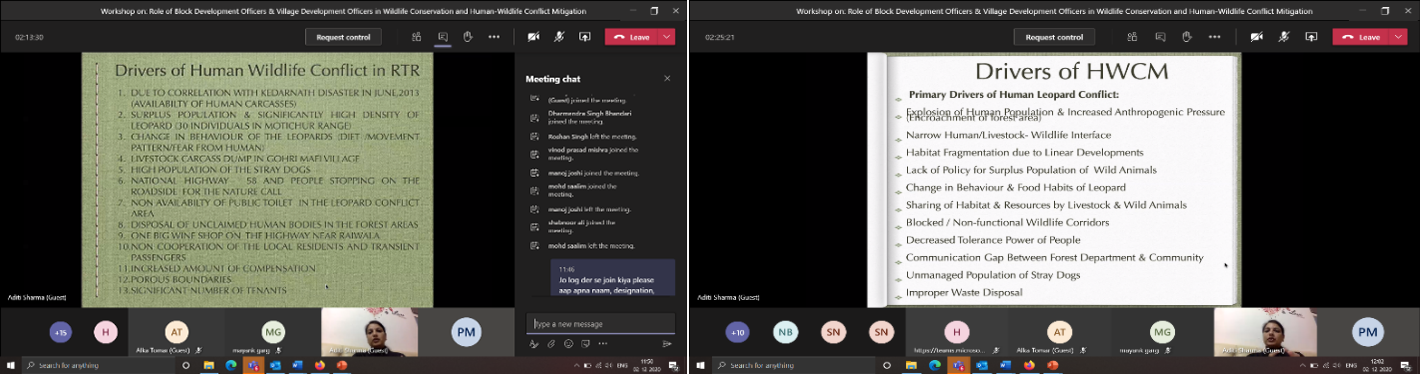The width and height of the screenshot is (1420, 374).
Task: Turn on camera in left Teams window
Action: click(x=534, y=37)
